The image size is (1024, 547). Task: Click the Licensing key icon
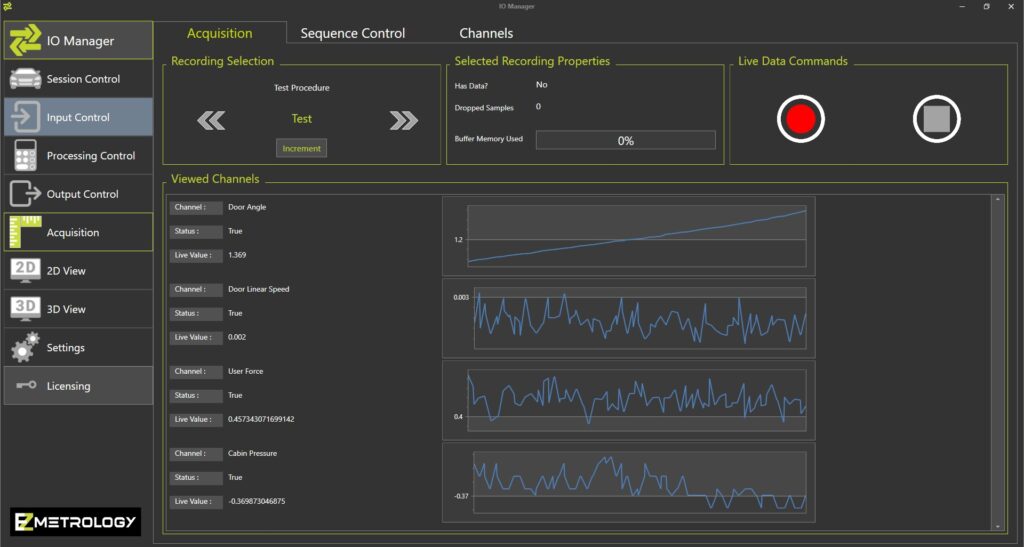pyautogui.click(x=25, y=386)
